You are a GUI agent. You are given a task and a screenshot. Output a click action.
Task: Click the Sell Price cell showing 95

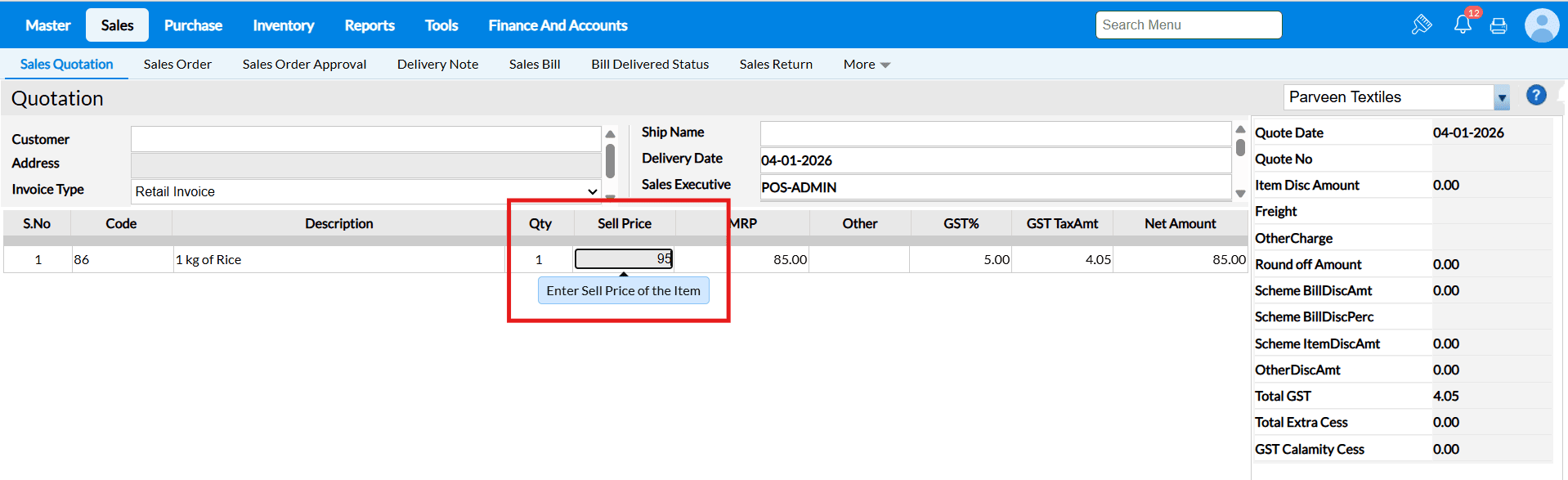(624, 259)
